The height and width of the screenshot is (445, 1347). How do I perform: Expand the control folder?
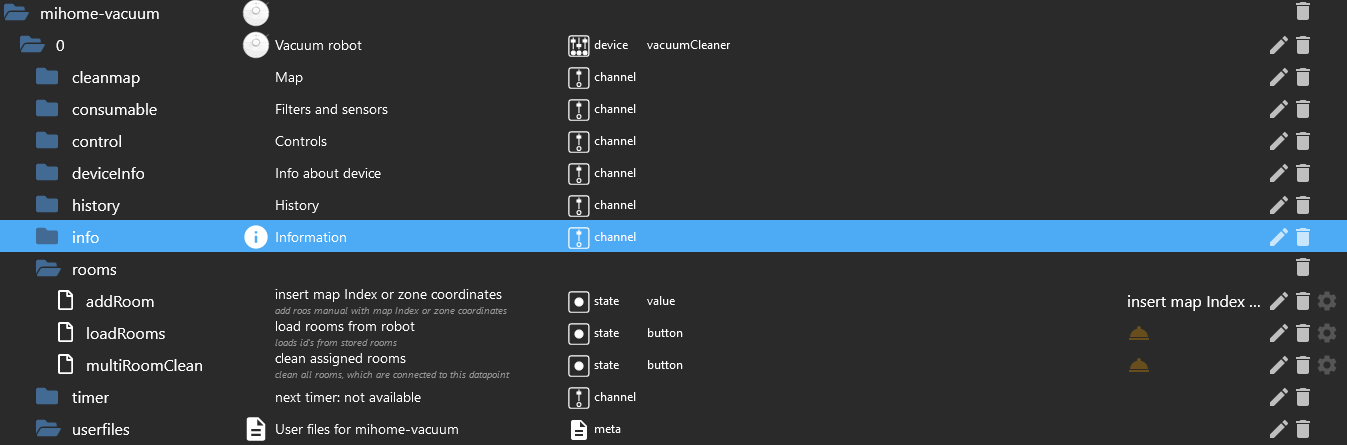coord(47,141)
